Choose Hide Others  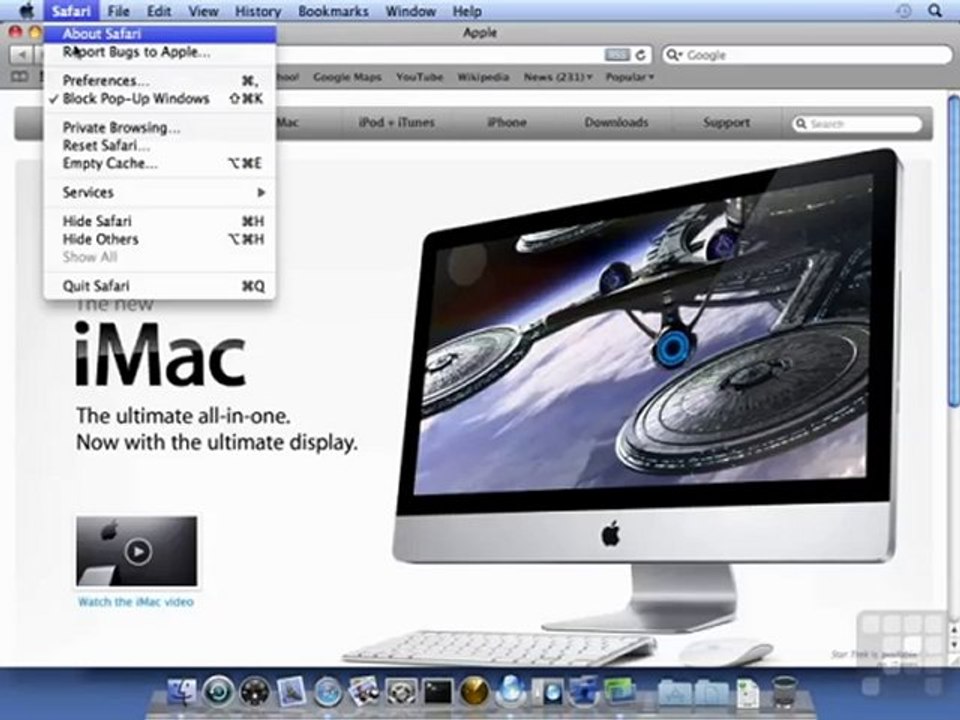pos(159,239)
